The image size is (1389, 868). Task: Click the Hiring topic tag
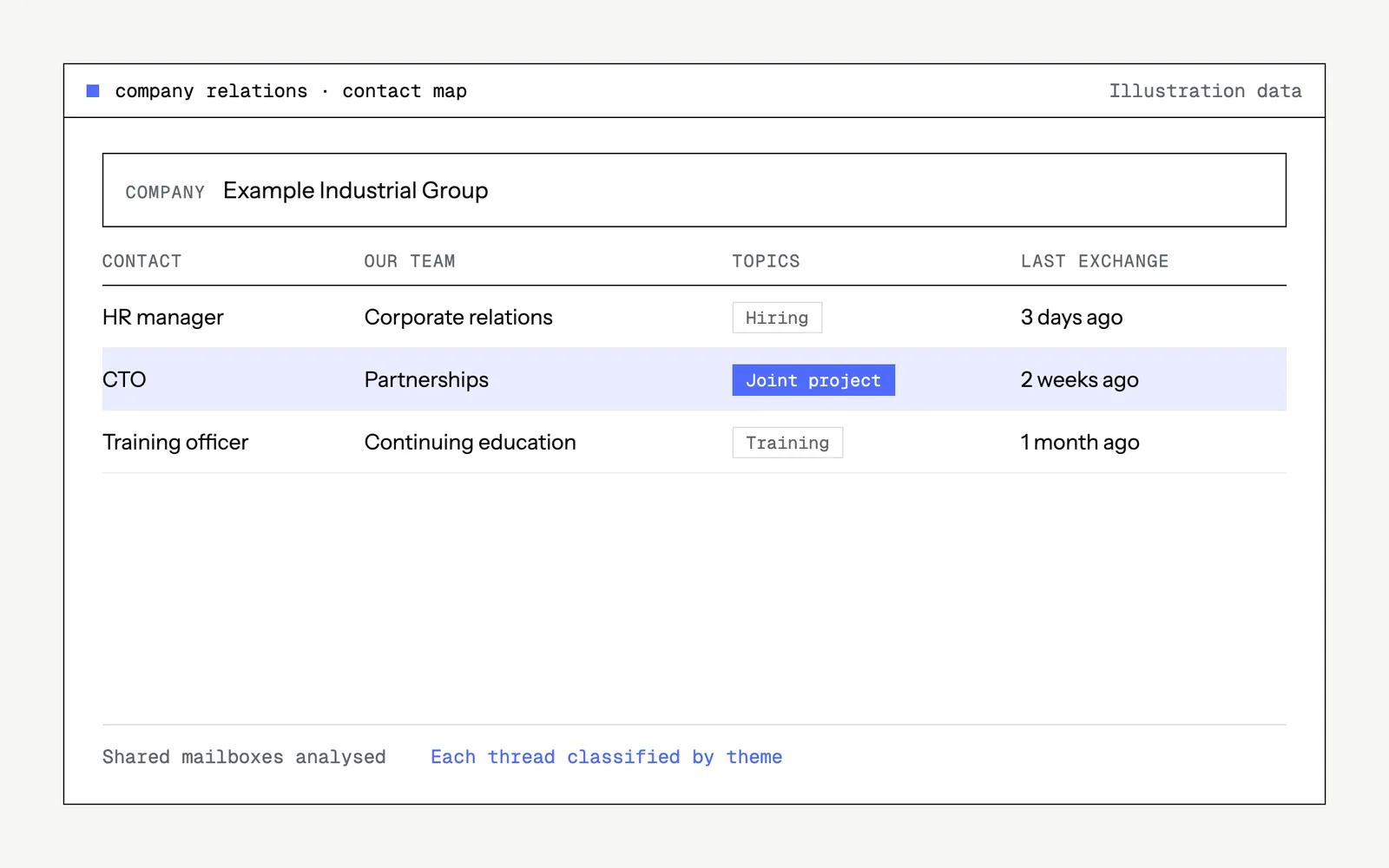coord(777,318)
